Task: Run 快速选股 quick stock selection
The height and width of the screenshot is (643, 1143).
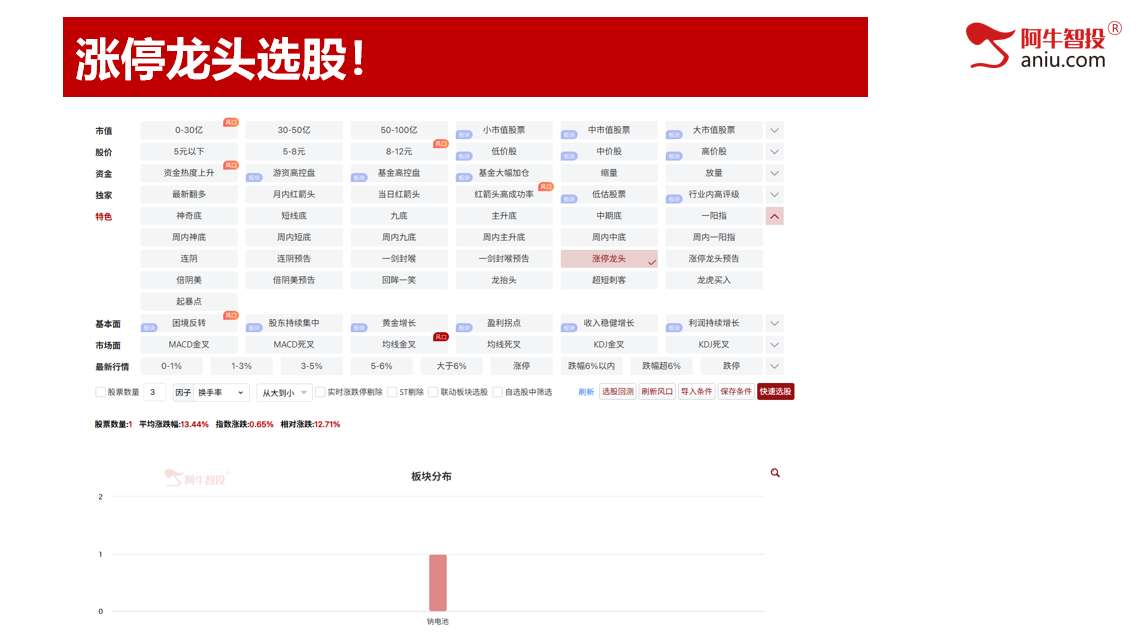Action: (x=776, y=391)
